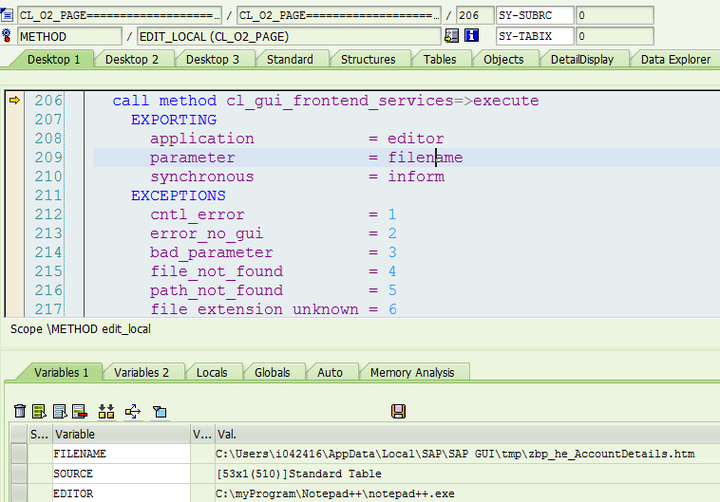Select the Variables 1 tab
720x502 pixels.
click(x=61, y=372)
